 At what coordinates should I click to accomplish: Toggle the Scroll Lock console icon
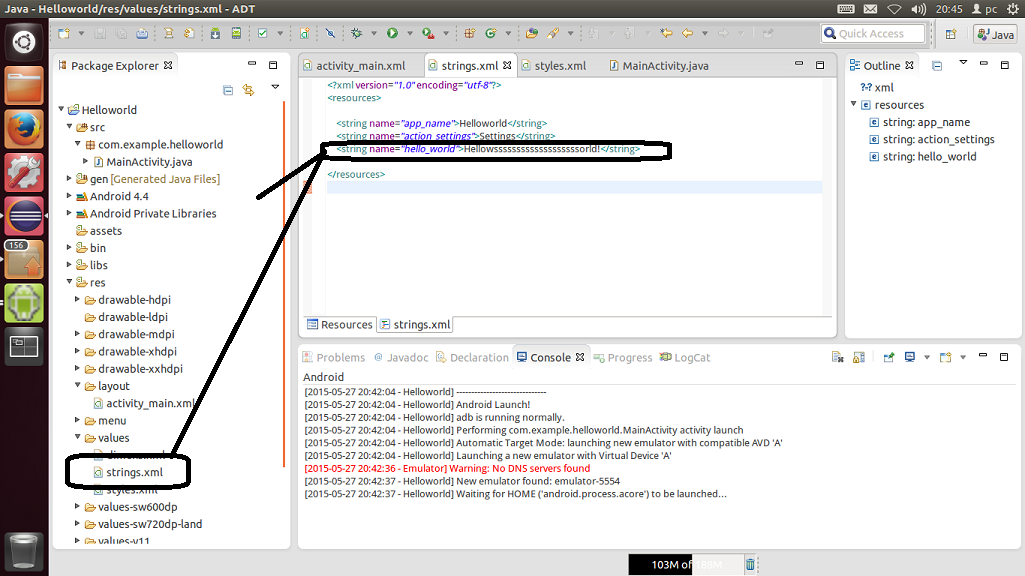pos(859,357)
